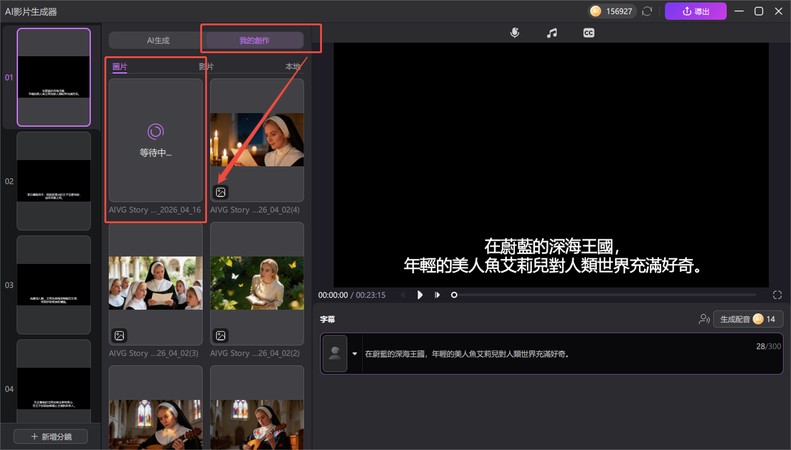Step to next frame in preview
Screen dimensions: 791x450
pyautogui.click(x=437, y=295)
